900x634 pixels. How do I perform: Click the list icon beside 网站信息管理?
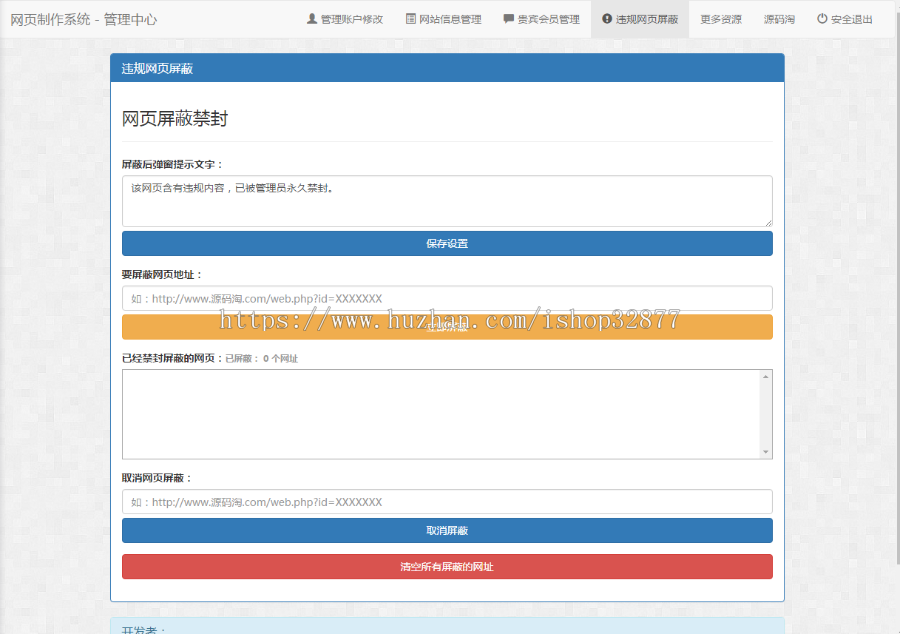tap(410, 19)
